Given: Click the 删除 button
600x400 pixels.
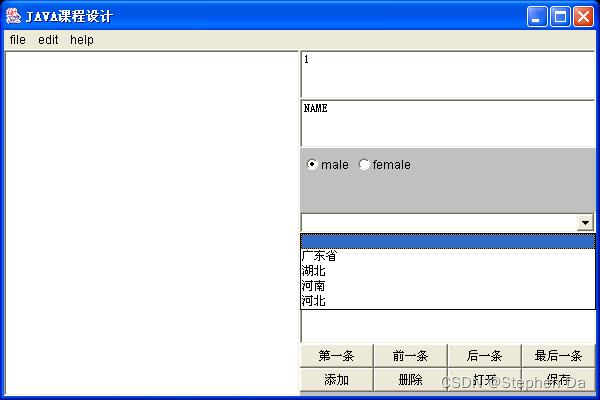Looking at the screenshot, I should 410,379.
